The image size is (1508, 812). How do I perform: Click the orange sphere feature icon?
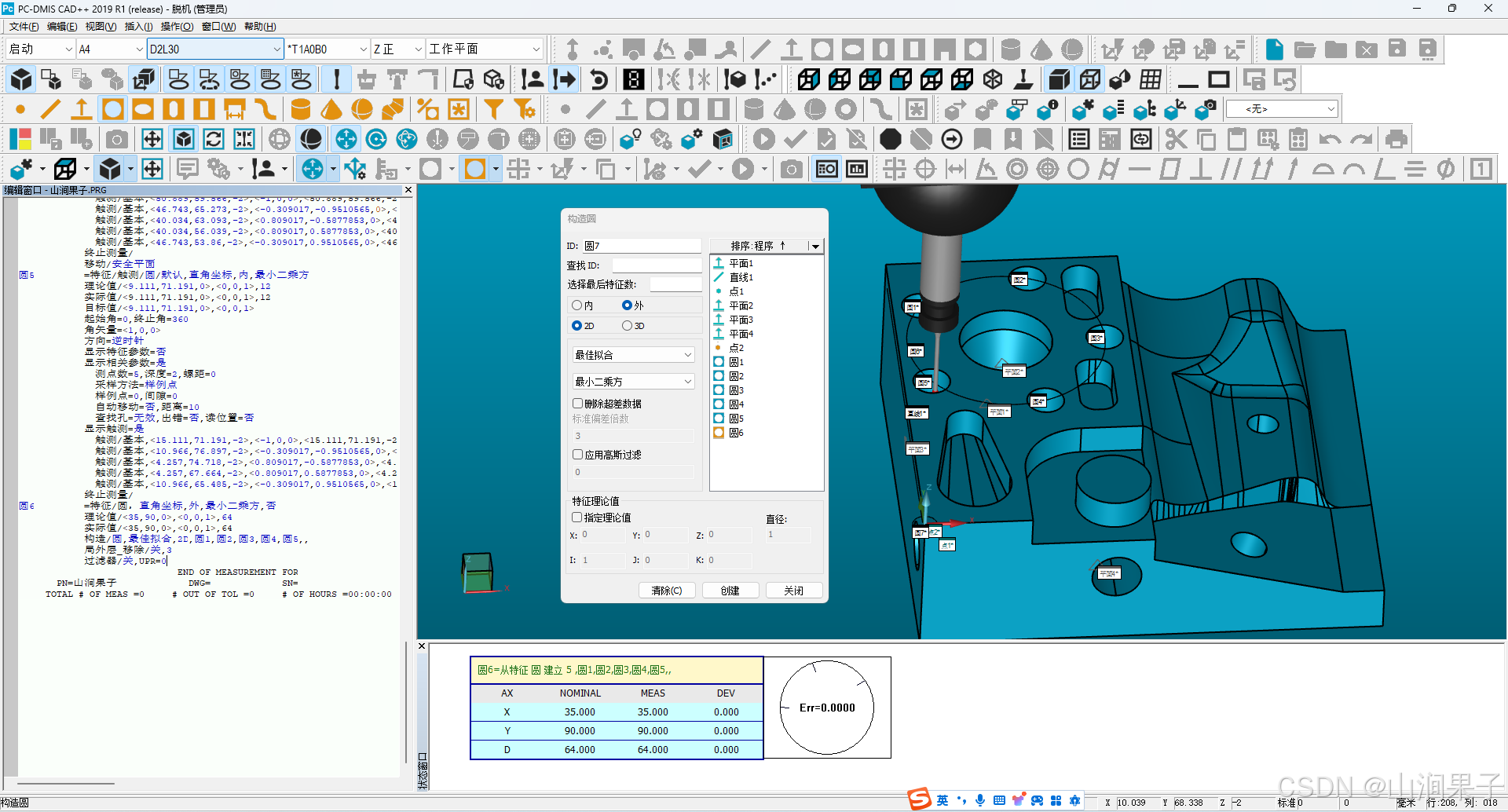[x=362, y=109]
